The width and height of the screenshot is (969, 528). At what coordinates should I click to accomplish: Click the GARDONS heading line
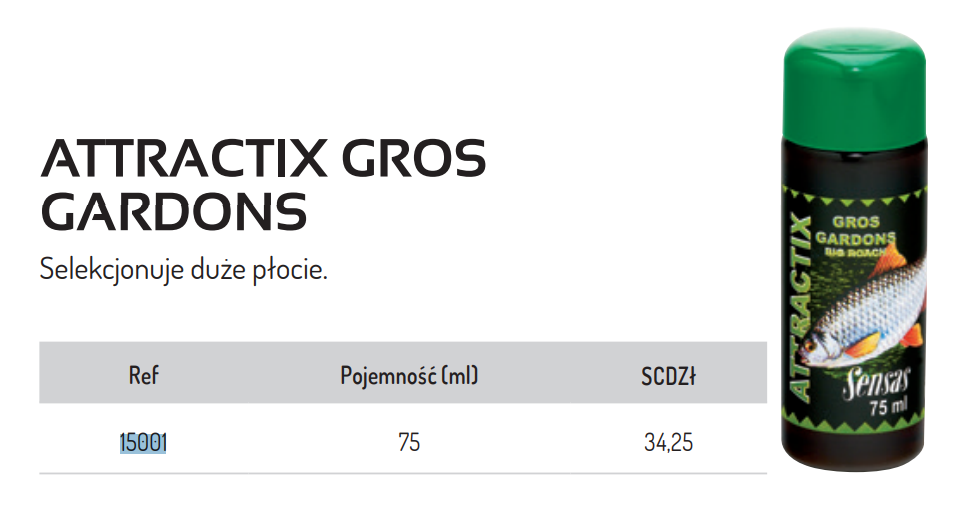[174, 212]
